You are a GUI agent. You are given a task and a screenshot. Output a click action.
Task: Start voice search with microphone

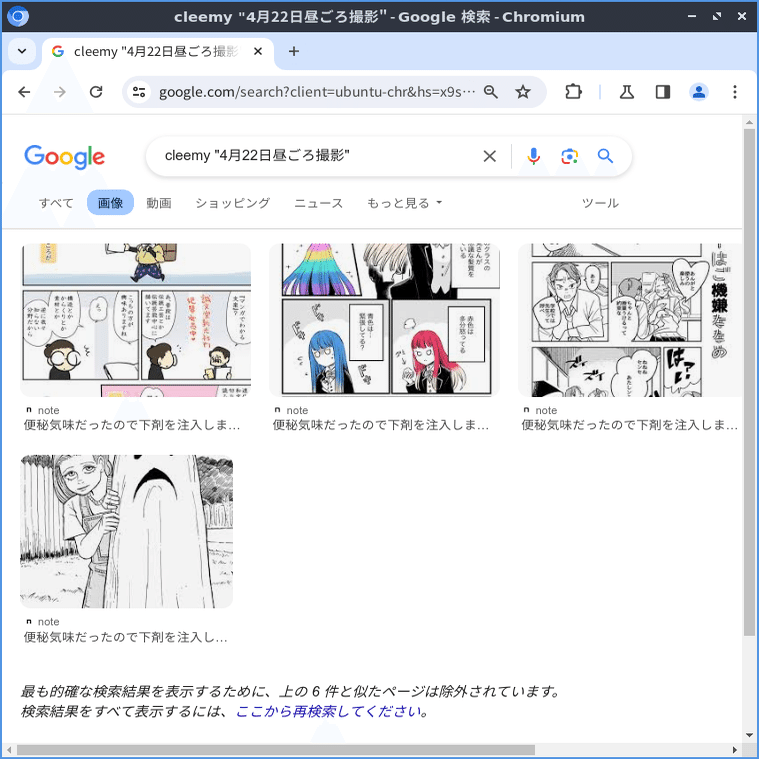533,156
